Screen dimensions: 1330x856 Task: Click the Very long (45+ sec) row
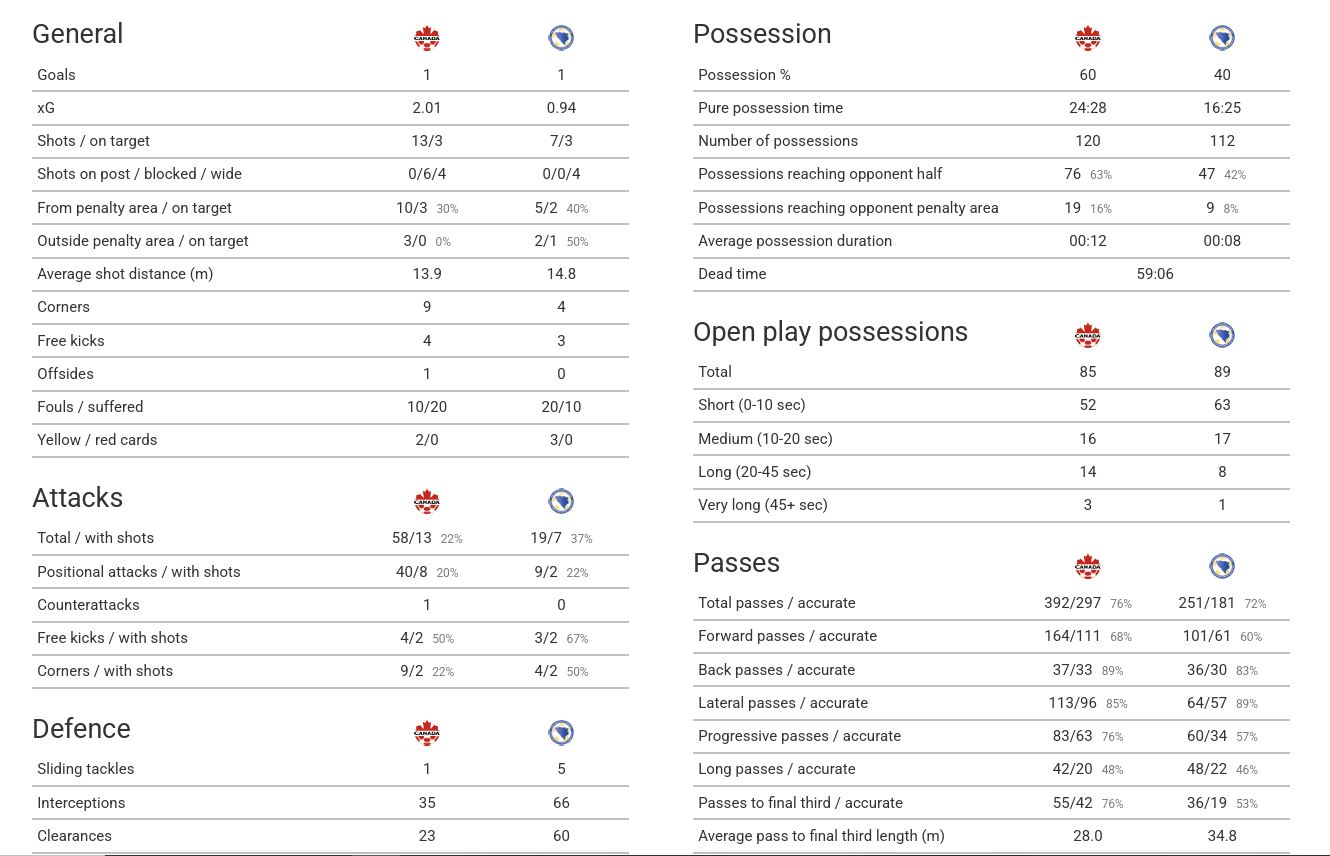click(x=991, y=505)
